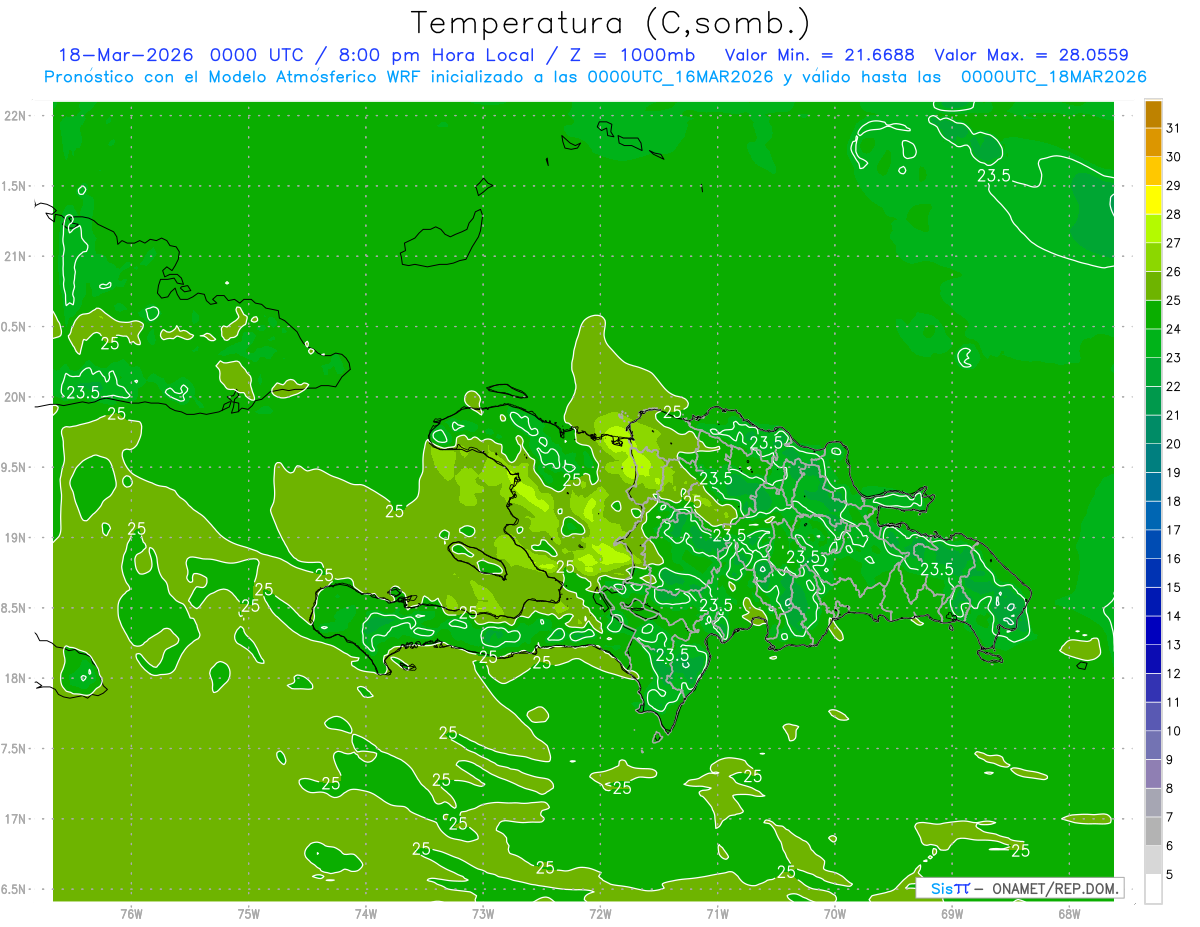The width and height of the screenshot is (1200, 927).
Task: Pick the teal swatch between 19 and 20
Action: (x=1153, y=458)
